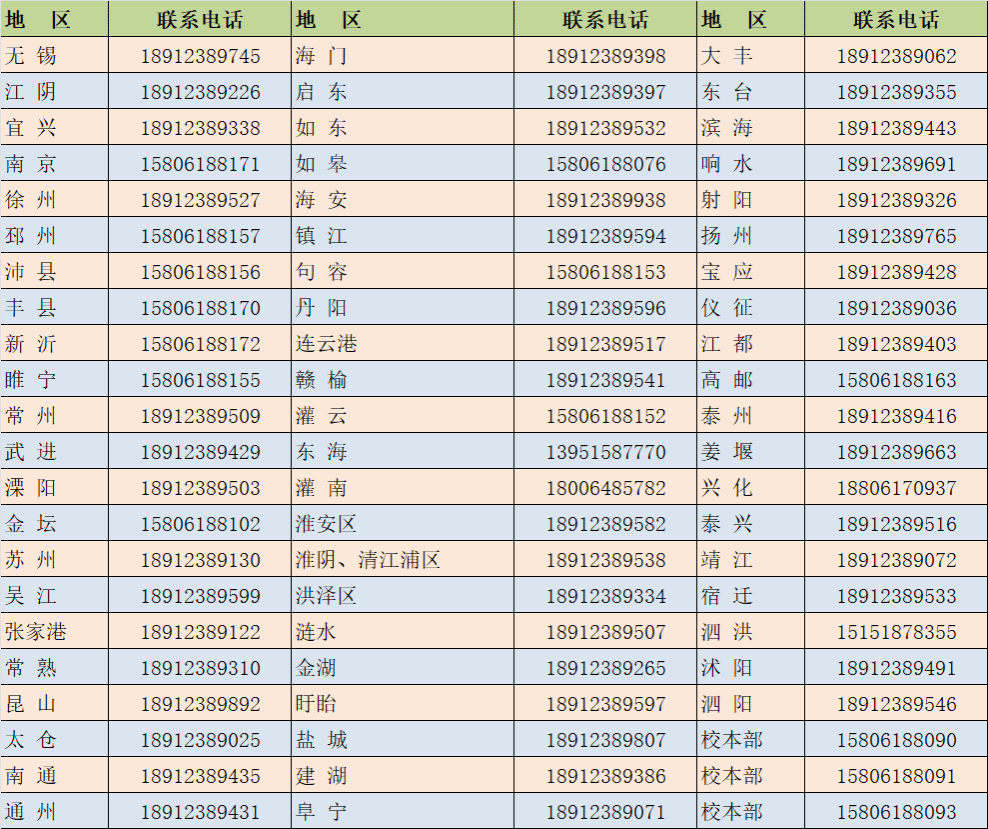988x829 pixels.
Task: Select the 昆山 region cell
Action: [x=31, y=704]
